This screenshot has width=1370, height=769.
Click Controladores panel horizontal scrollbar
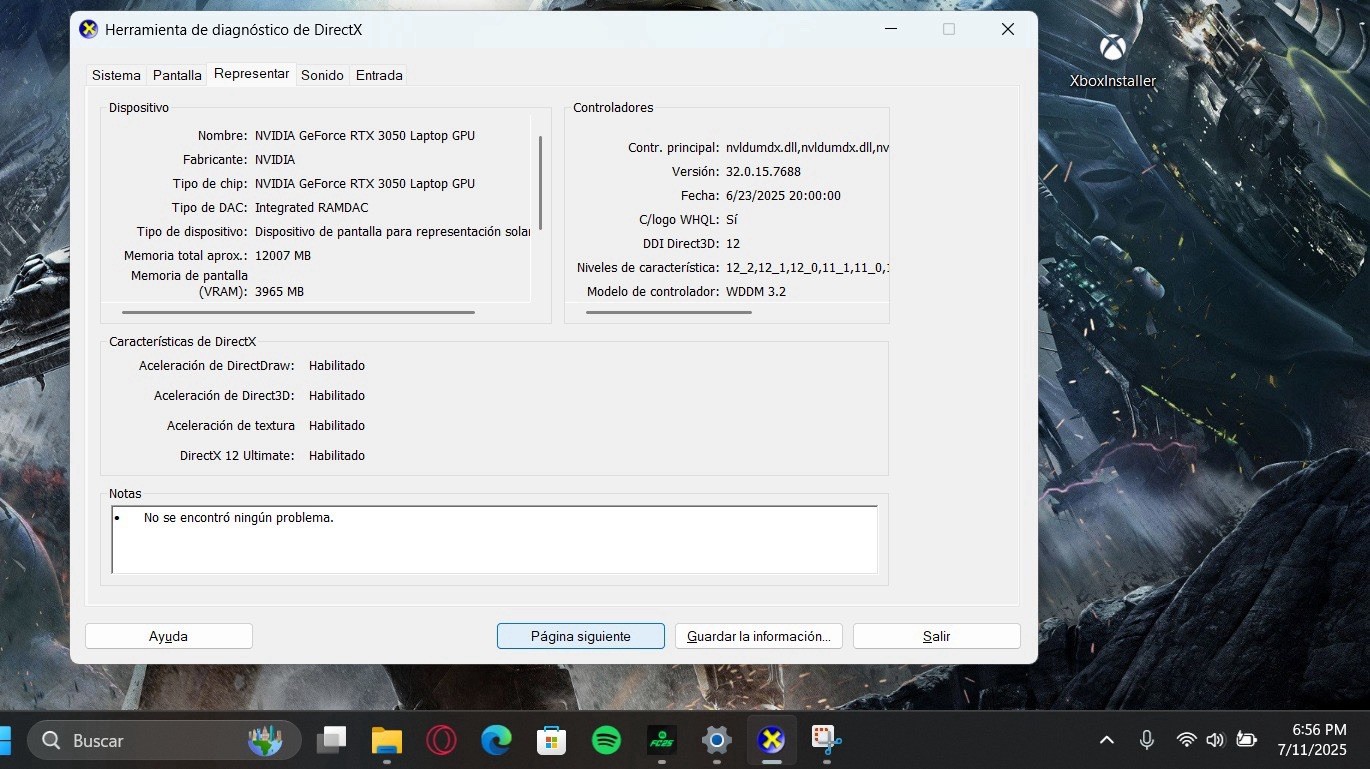(669, 312)
